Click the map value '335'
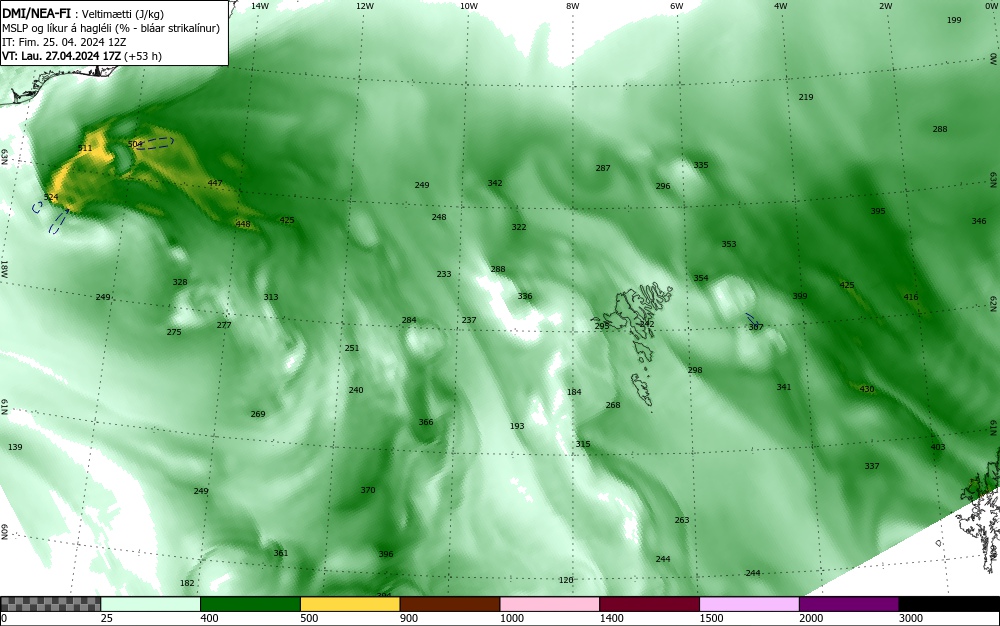Image resolution: width=1000 pixels, height=626 pixels. 701,165
